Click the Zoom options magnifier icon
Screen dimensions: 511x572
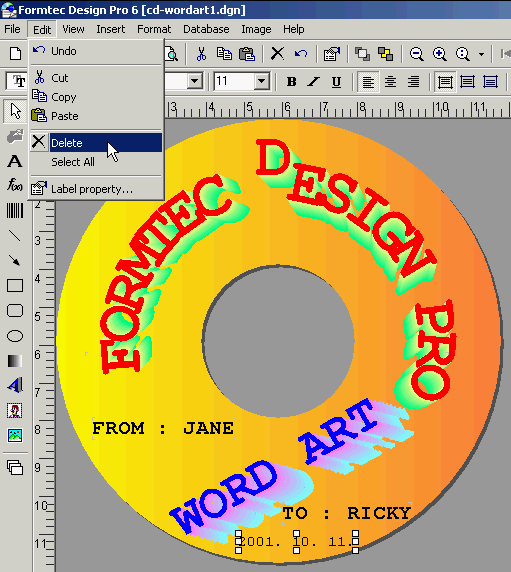462,54
